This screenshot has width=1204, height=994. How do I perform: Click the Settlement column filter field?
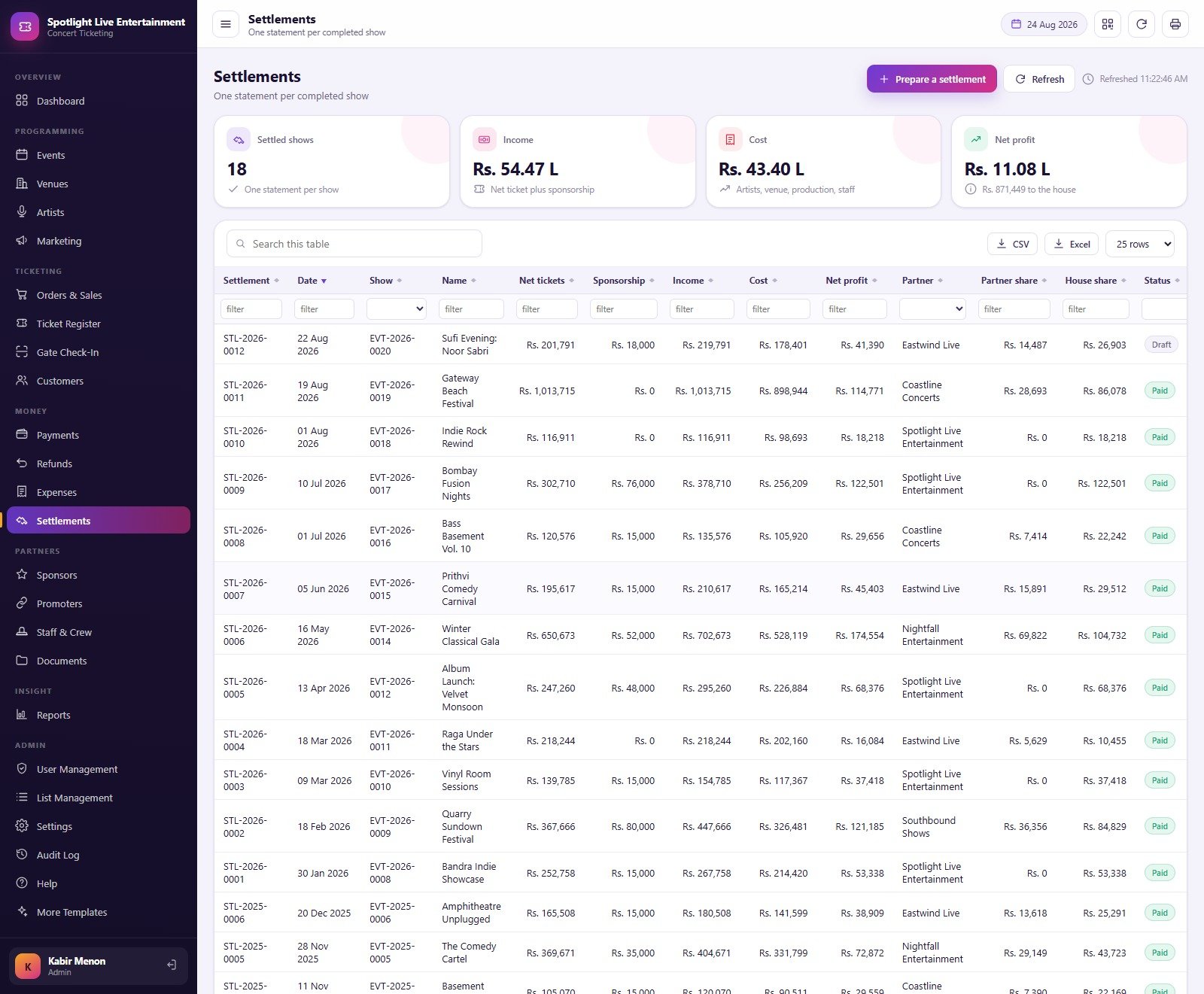pyautogui.click(x=251, y=309)
